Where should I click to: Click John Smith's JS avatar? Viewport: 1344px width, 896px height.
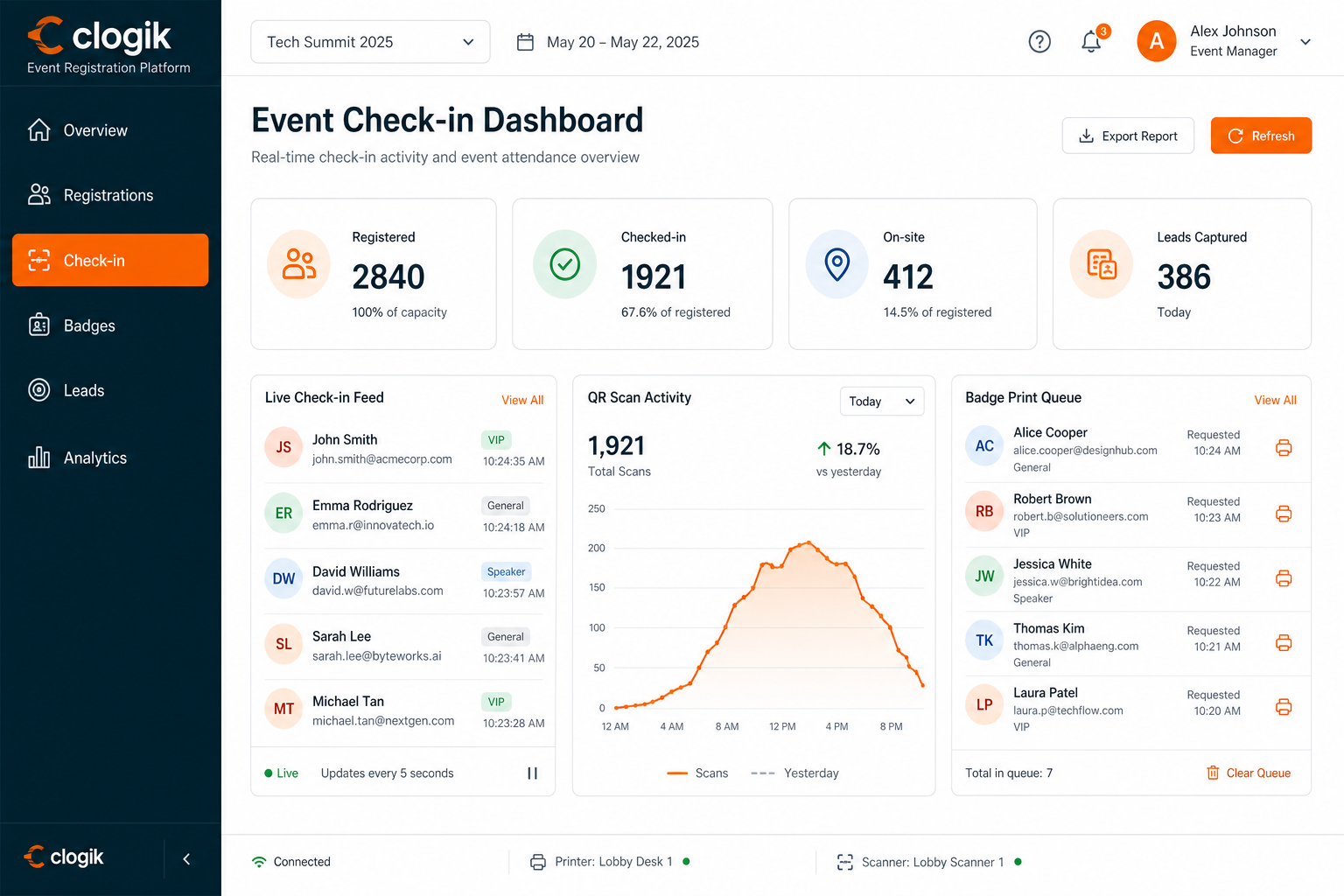coord(283,447)
